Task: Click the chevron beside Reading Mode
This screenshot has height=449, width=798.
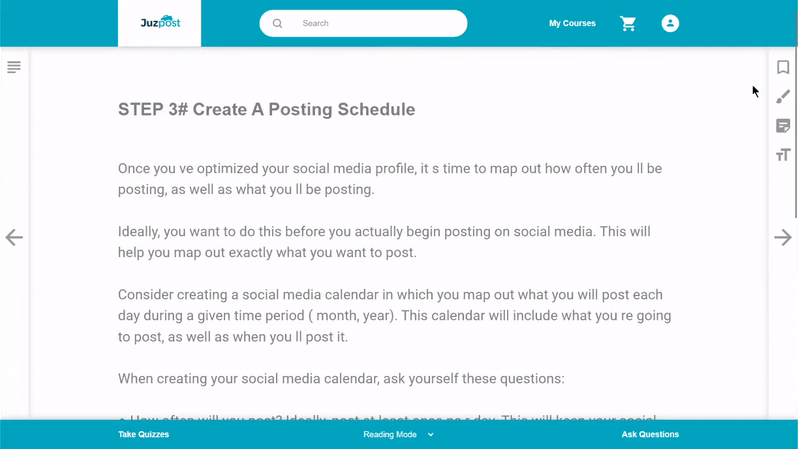Action: pyautogui.click(x=431, y=435)
